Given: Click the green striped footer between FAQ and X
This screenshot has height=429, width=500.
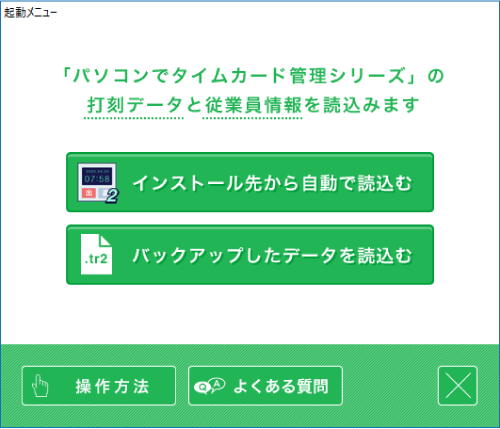Looking at the screenshot, I should 390,386.
